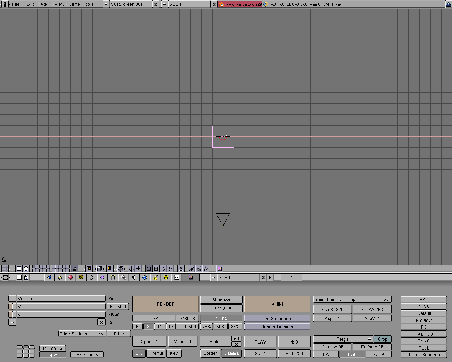This screenshot has width=452, height=362.
Task: Open the buttons window type menu
Action: 6,277
